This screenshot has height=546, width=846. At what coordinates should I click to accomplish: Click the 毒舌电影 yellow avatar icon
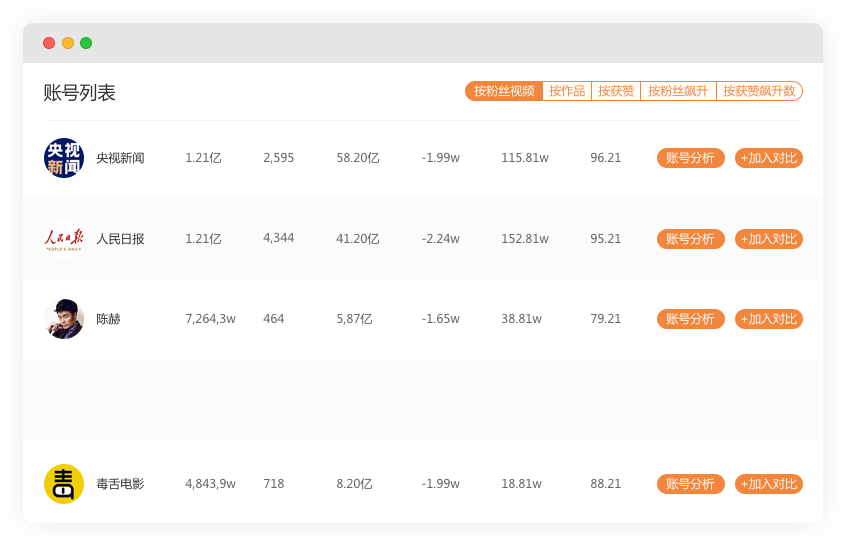pyautogui.click(x=64, y=484)
